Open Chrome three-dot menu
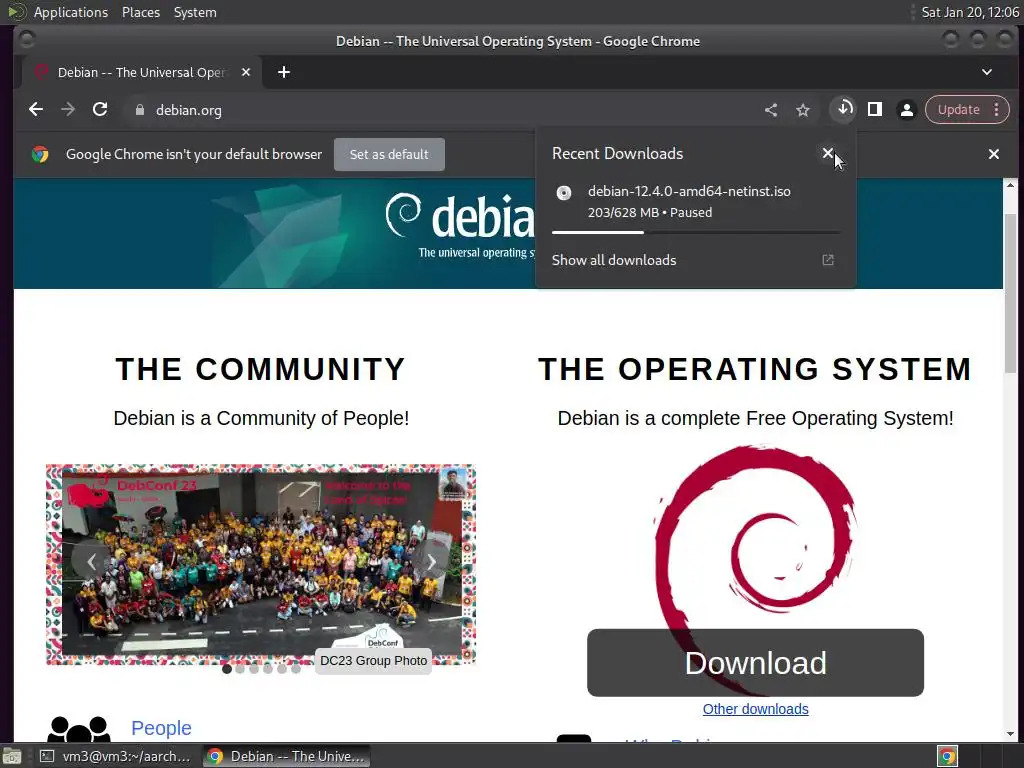This screenshot has width=1024, height=768. (x=997, y=110)
